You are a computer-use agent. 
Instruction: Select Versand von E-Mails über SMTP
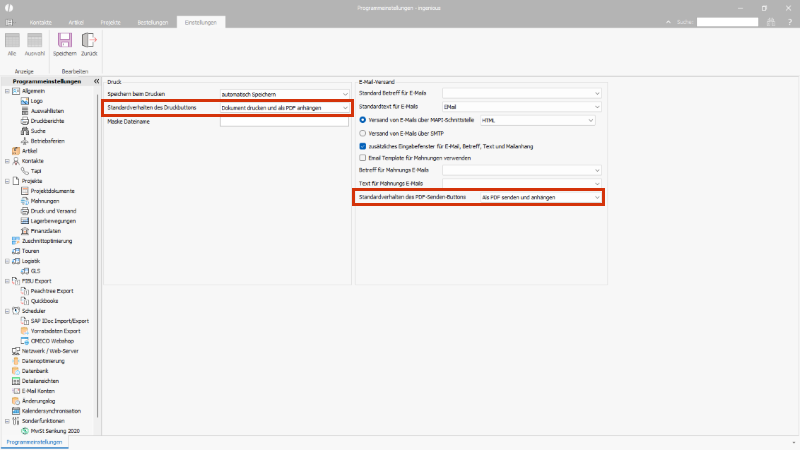(x=362, y=132)
